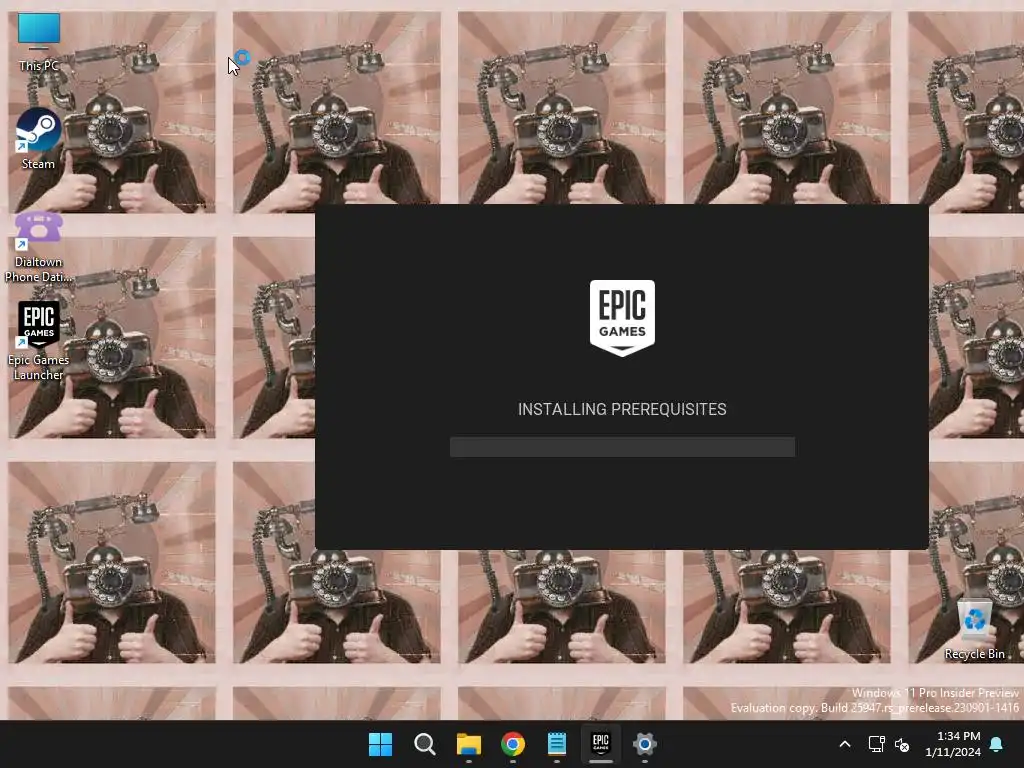Open File Explorer from the taskbar
The height and width of the screenshot is (768, 1024).
point(469,744)
